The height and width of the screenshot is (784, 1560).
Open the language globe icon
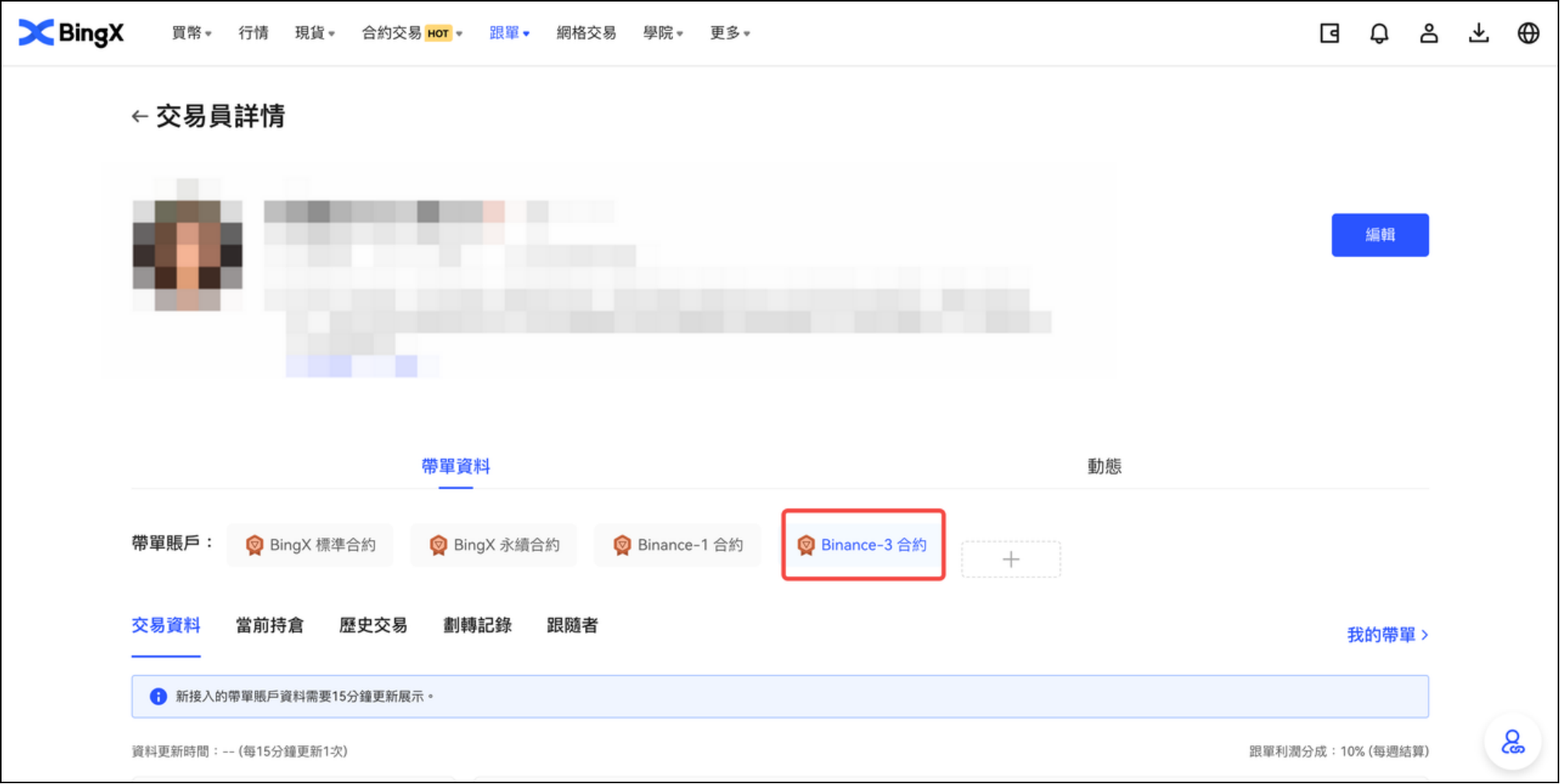click(x=1529, y=33)
